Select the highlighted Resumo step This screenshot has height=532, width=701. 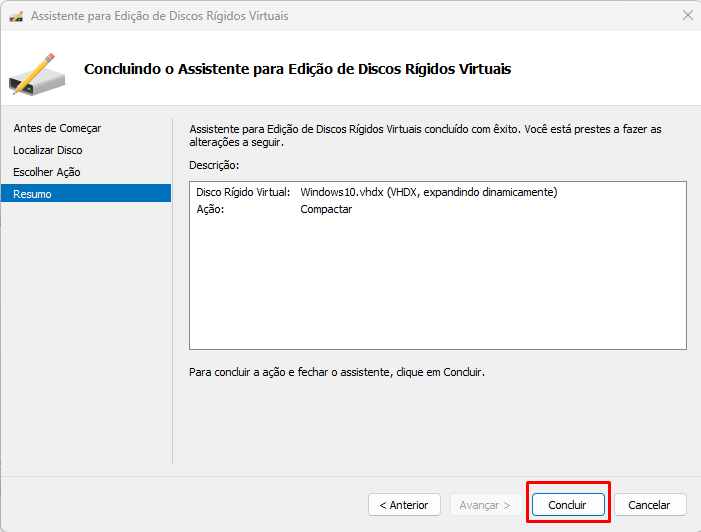tap(32, 194)
